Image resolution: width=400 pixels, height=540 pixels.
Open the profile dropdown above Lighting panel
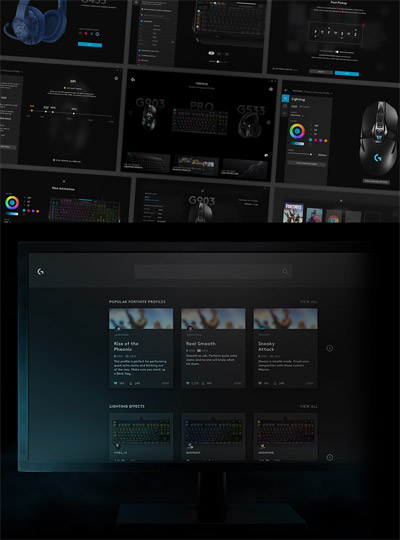(x=313, y=92)
